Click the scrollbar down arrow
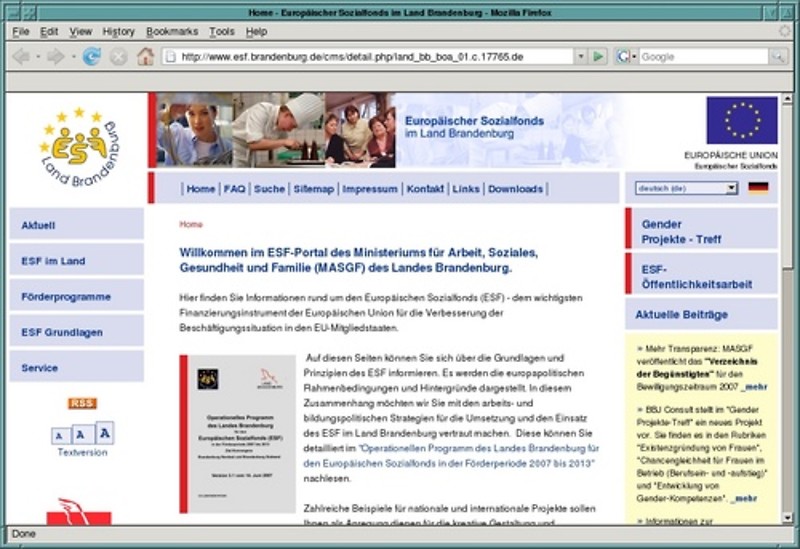800x549 pixels. tap(787, 518)
